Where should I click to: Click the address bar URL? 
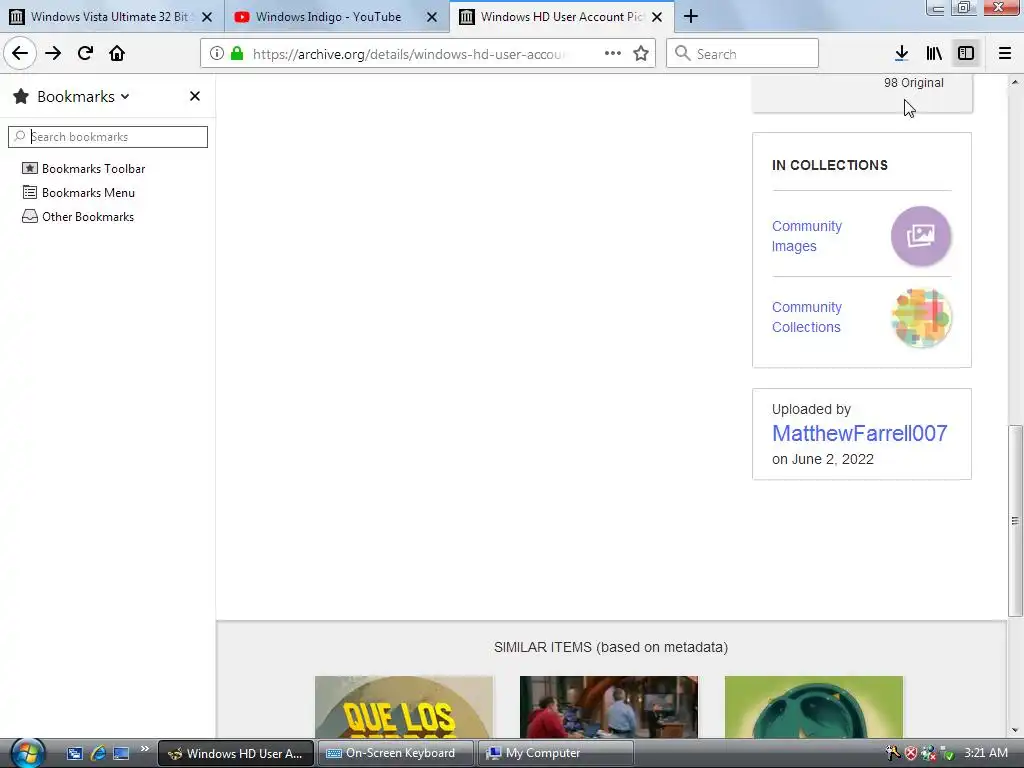[x=409, y=54]
